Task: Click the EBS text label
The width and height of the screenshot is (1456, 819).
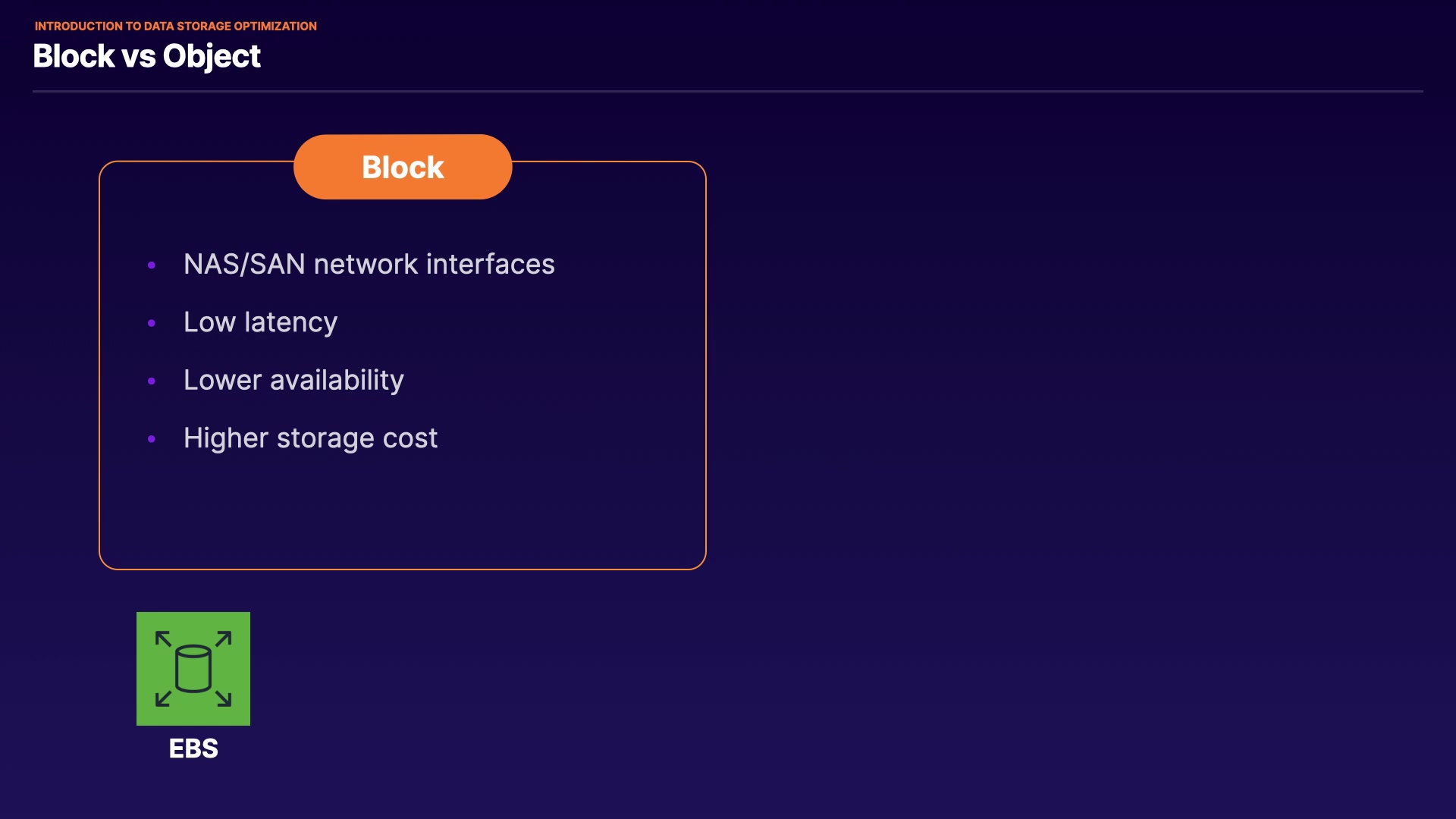Action: (193, 748)
